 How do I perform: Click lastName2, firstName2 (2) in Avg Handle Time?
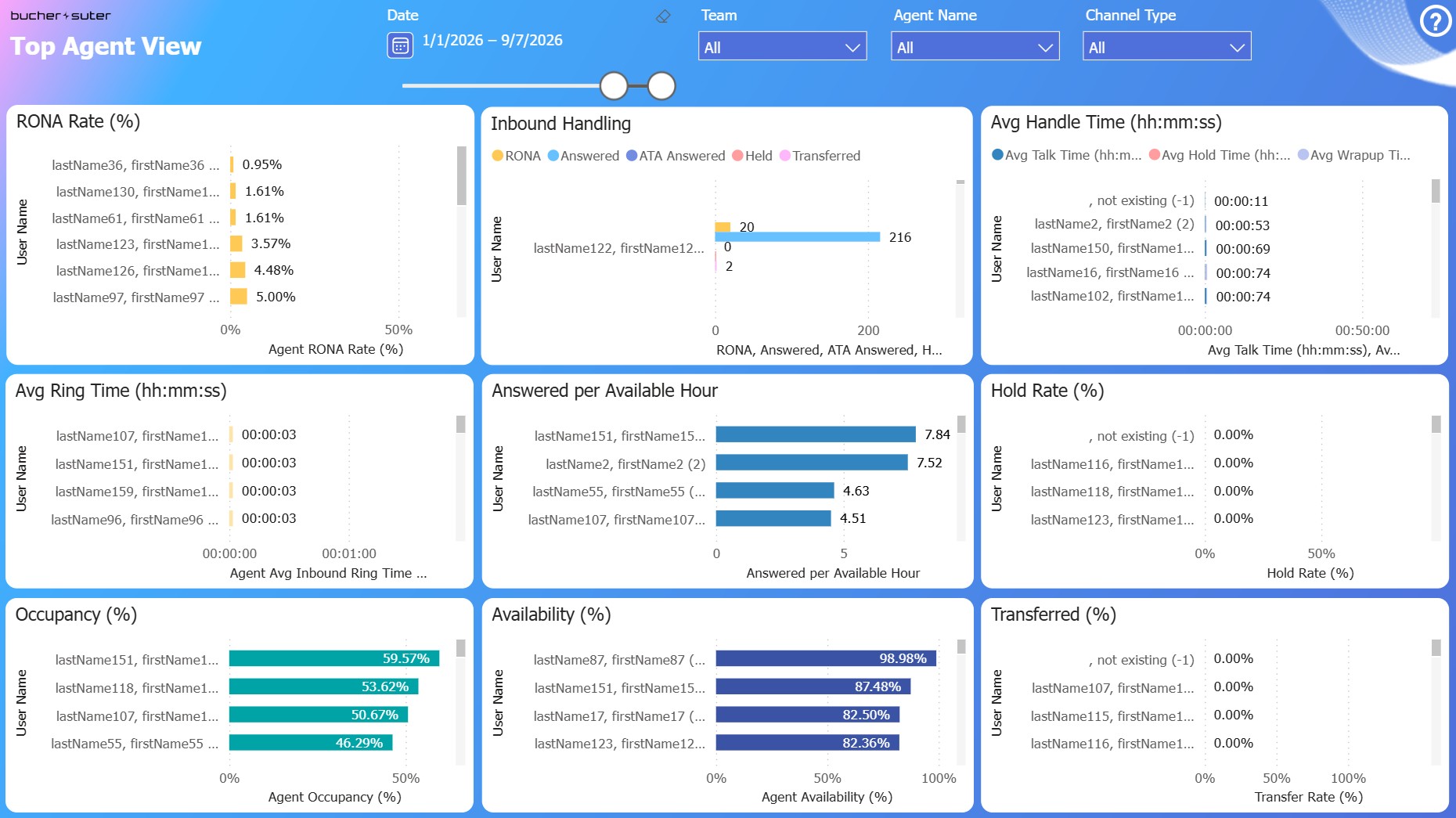[x=1115, y=224]
